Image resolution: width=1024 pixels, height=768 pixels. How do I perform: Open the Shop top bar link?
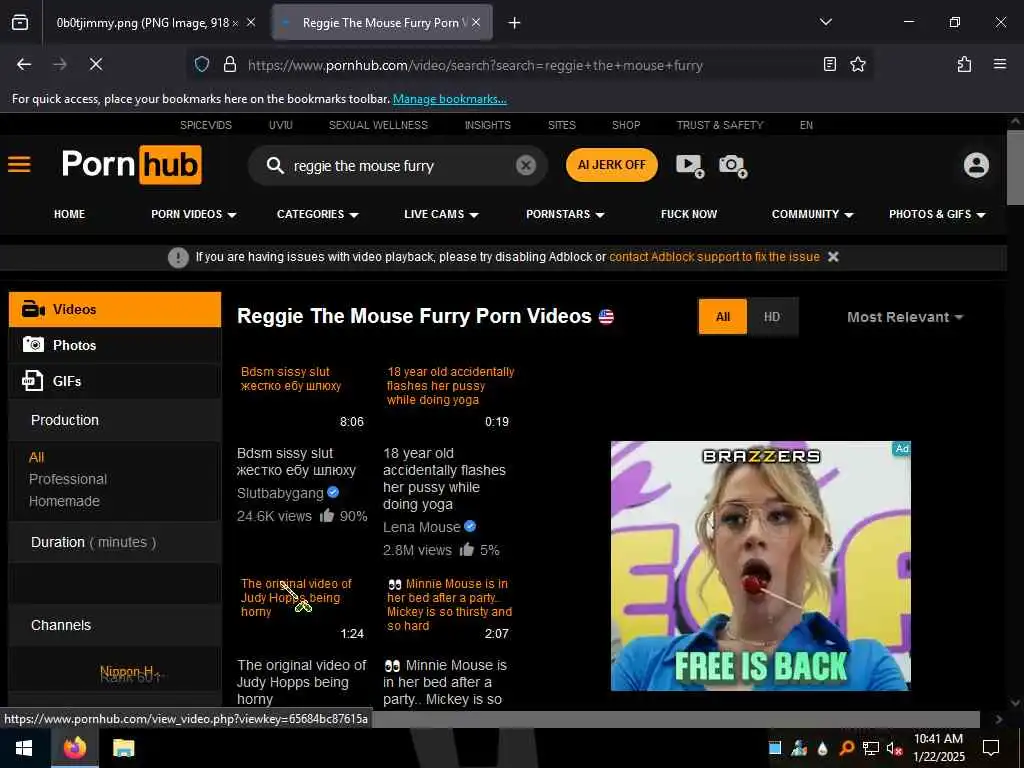[x=626, y=125]
